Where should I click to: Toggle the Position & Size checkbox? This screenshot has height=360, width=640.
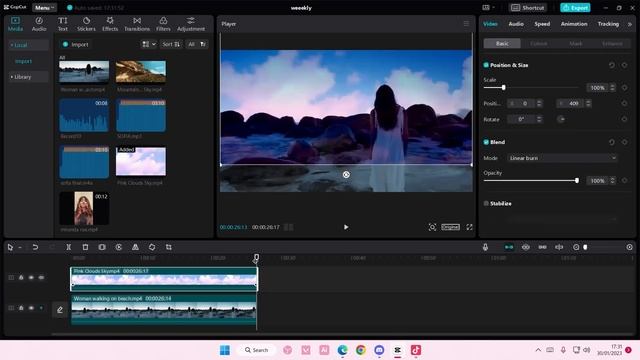486,65
